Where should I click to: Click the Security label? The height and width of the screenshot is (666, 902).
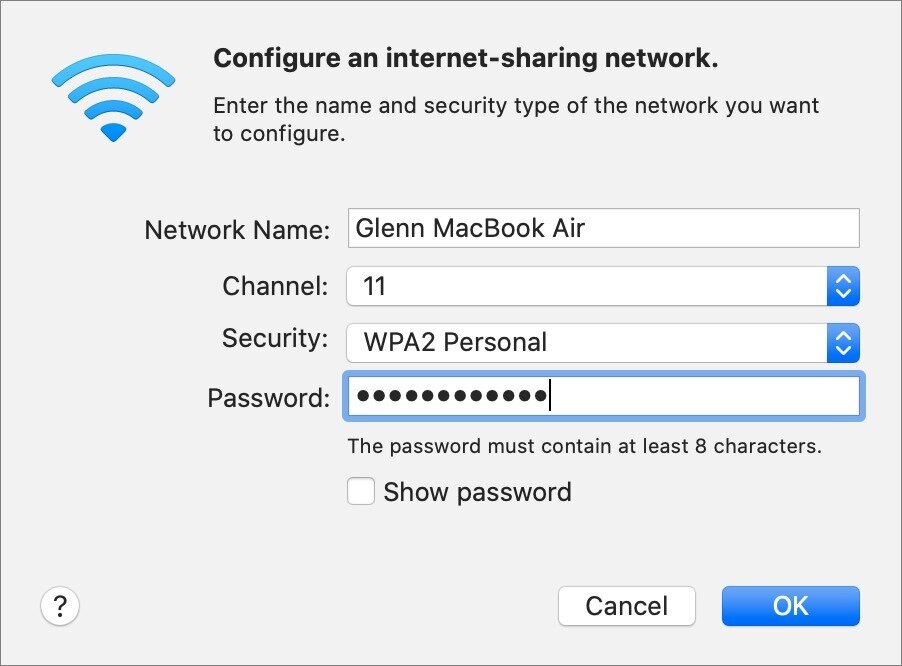pos(275,338)
